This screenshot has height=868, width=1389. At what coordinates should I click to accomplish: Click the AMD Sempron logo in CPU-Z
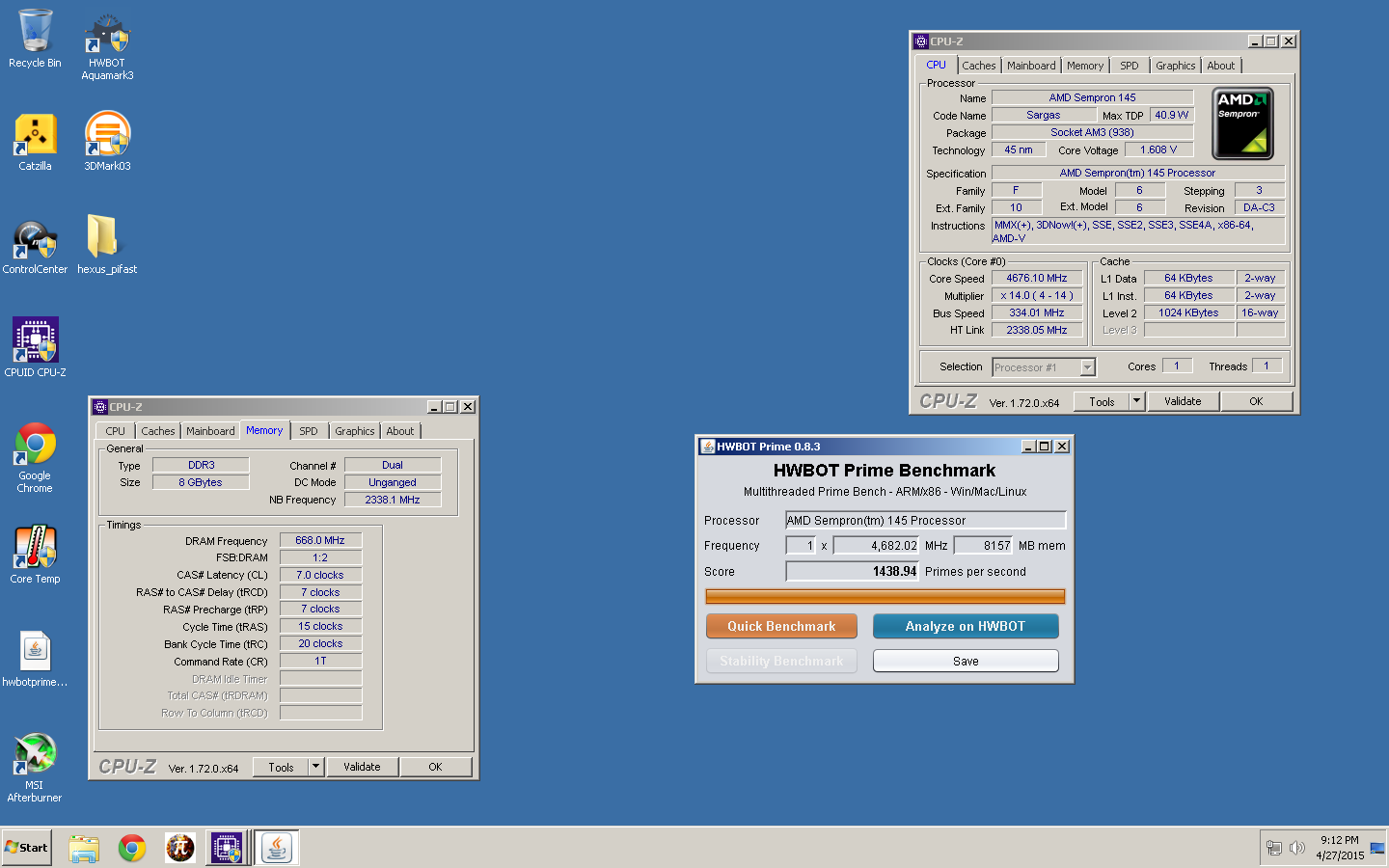pyautogui.click(x=1242, y=123)
